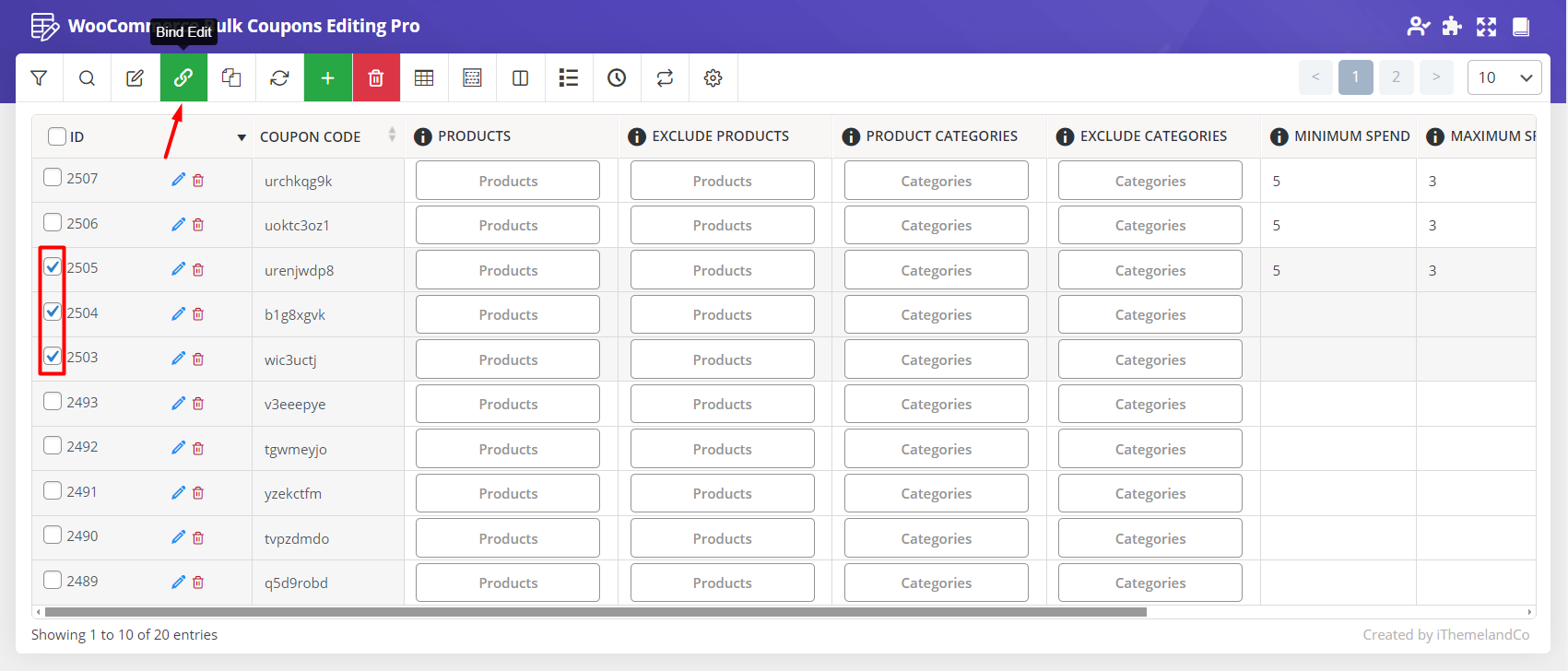Screen dimensions: 1568x671
Task: Click the red trash delete toolbar button
Action: coord(375,78)
